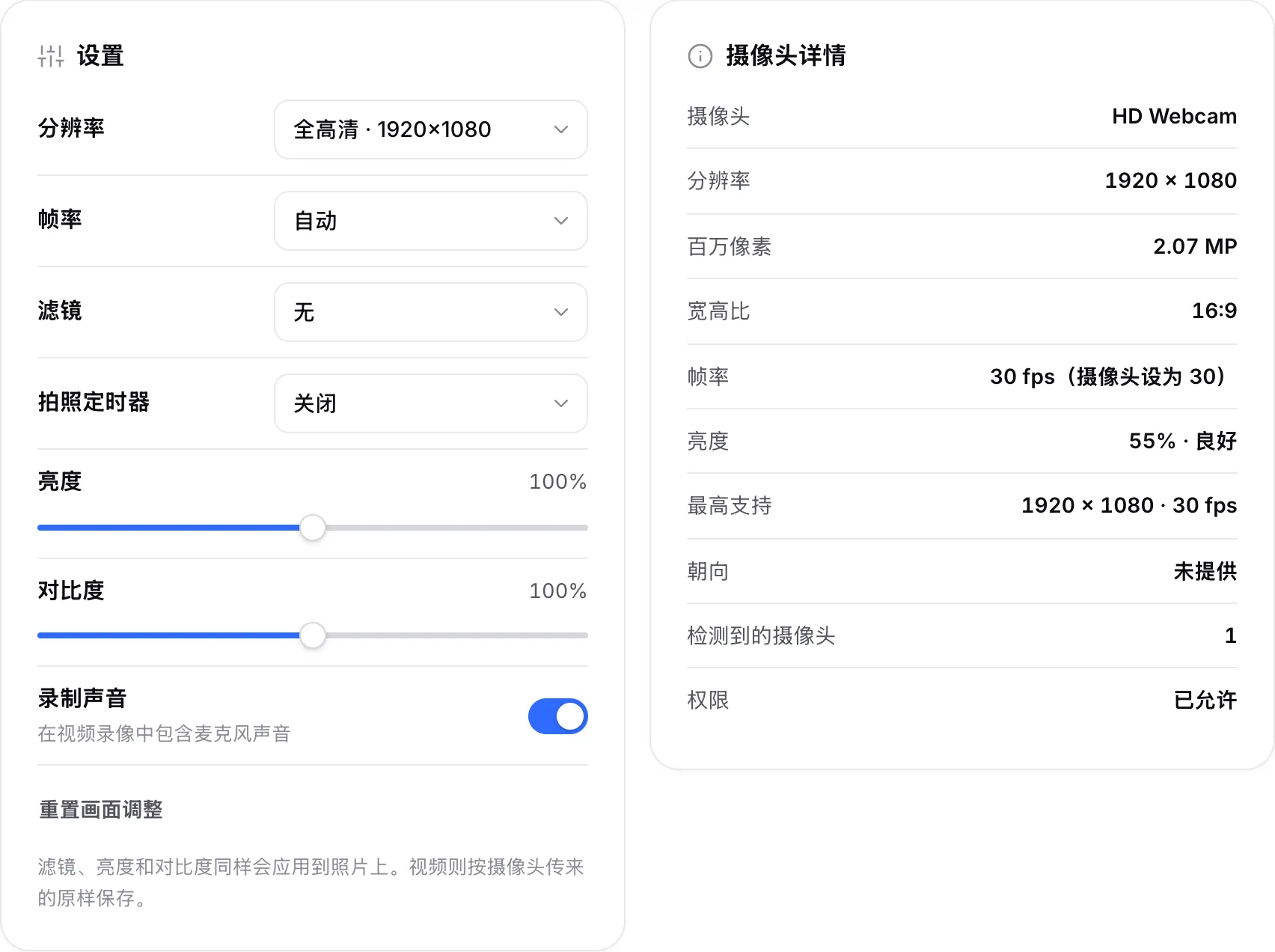This screenshot has height=952, width=1275.
Task: Open the 帧率 frame rate dropdown
Action: [431, 221]
